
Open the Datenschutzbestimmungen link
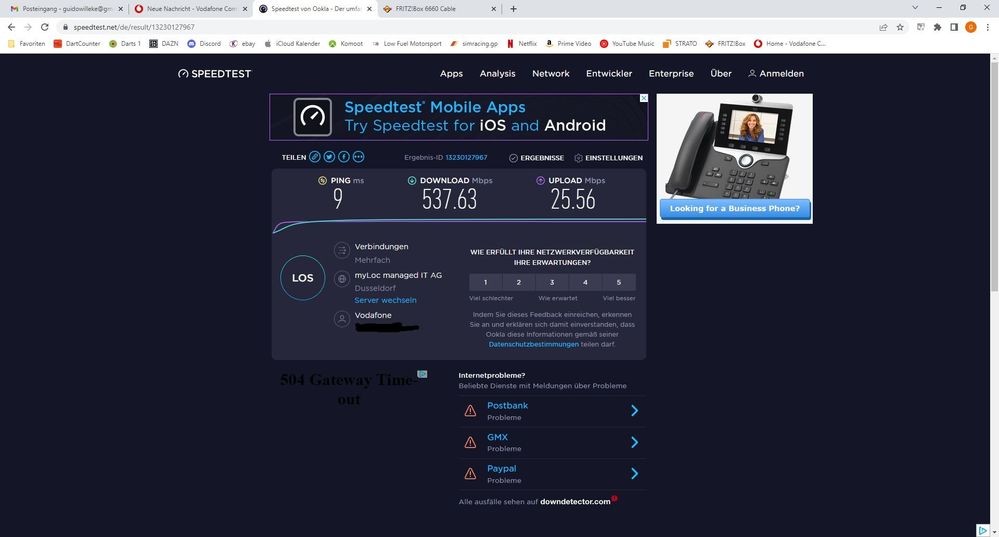coord(534,345)
